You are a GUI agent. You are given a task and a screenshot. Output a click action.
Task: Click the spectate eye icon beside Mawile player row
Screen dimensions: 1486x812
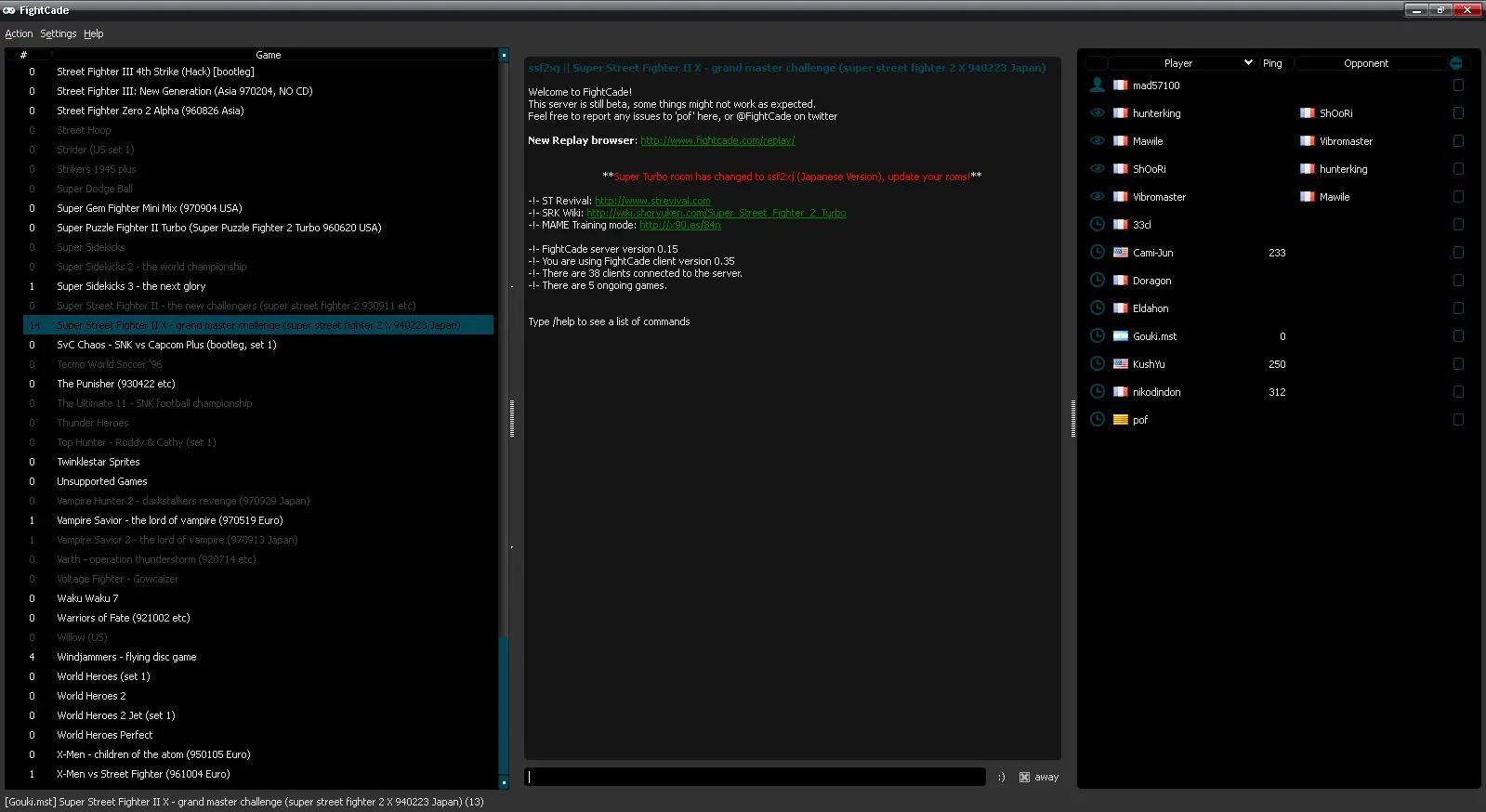click(x=1097, y=140)
